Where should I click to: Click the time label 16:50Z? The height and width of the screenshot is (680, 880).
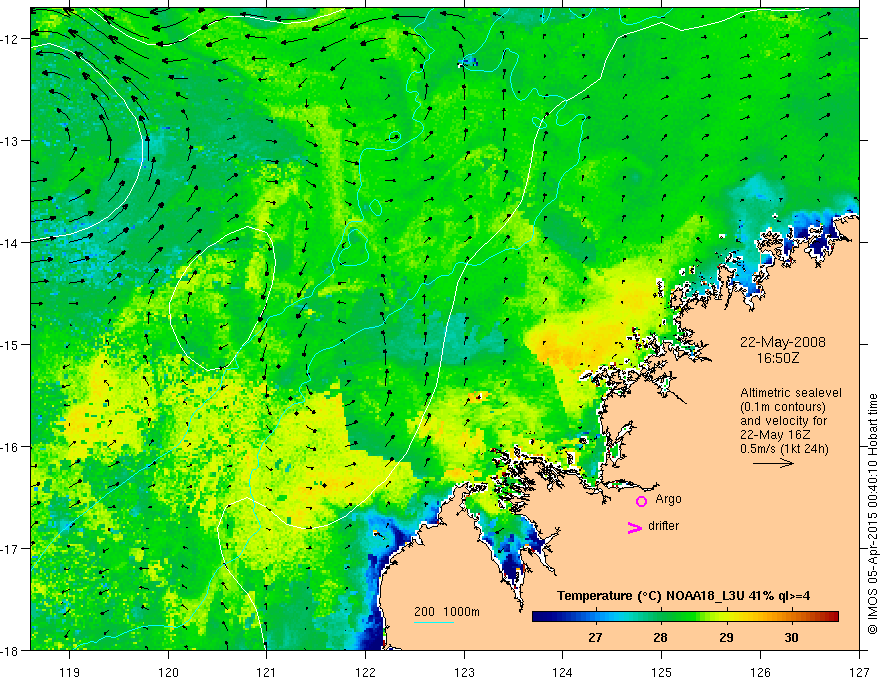point(777,357)
